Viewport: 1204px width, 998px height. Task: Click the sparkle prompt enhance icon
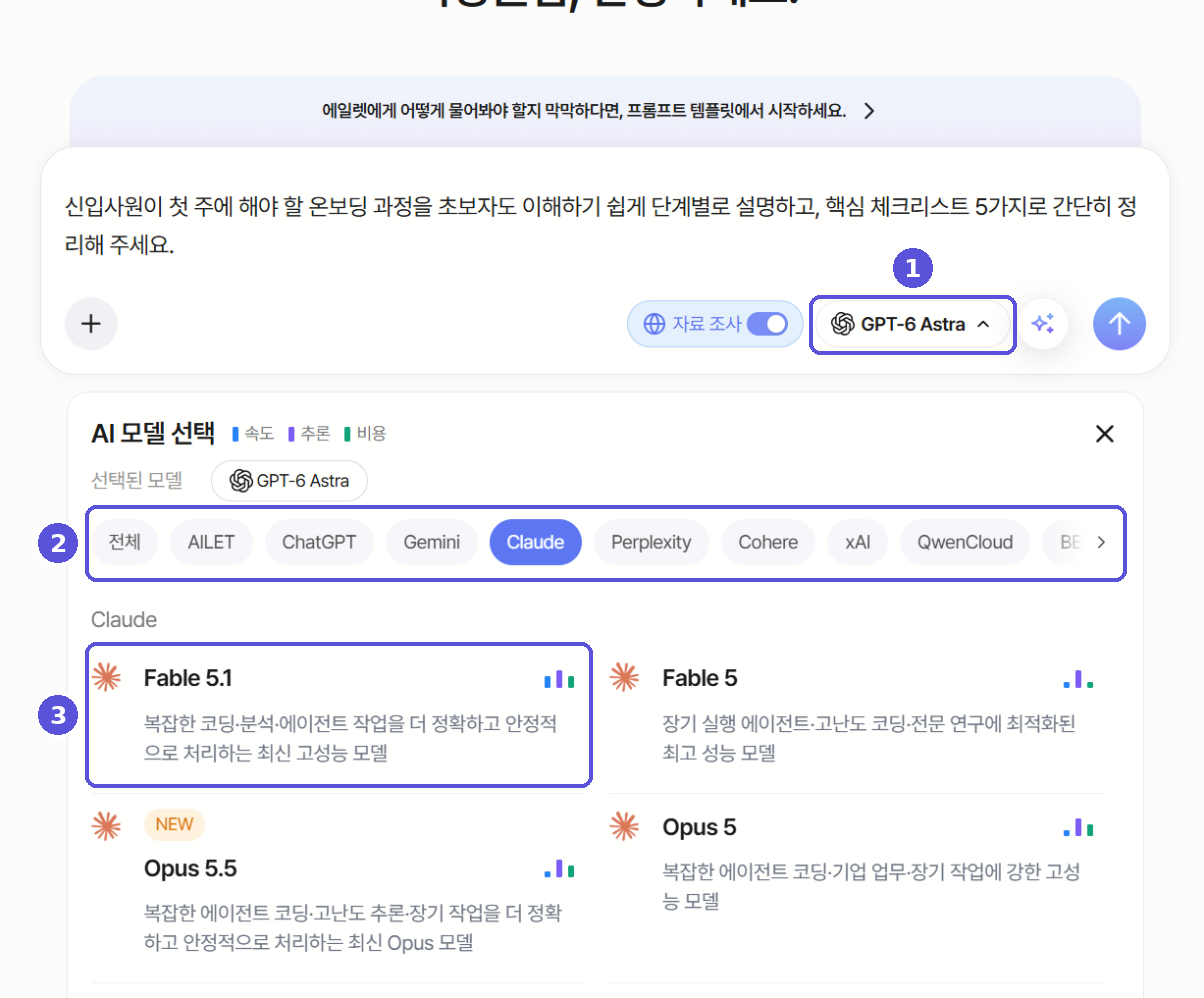[x=1044, y=324]
